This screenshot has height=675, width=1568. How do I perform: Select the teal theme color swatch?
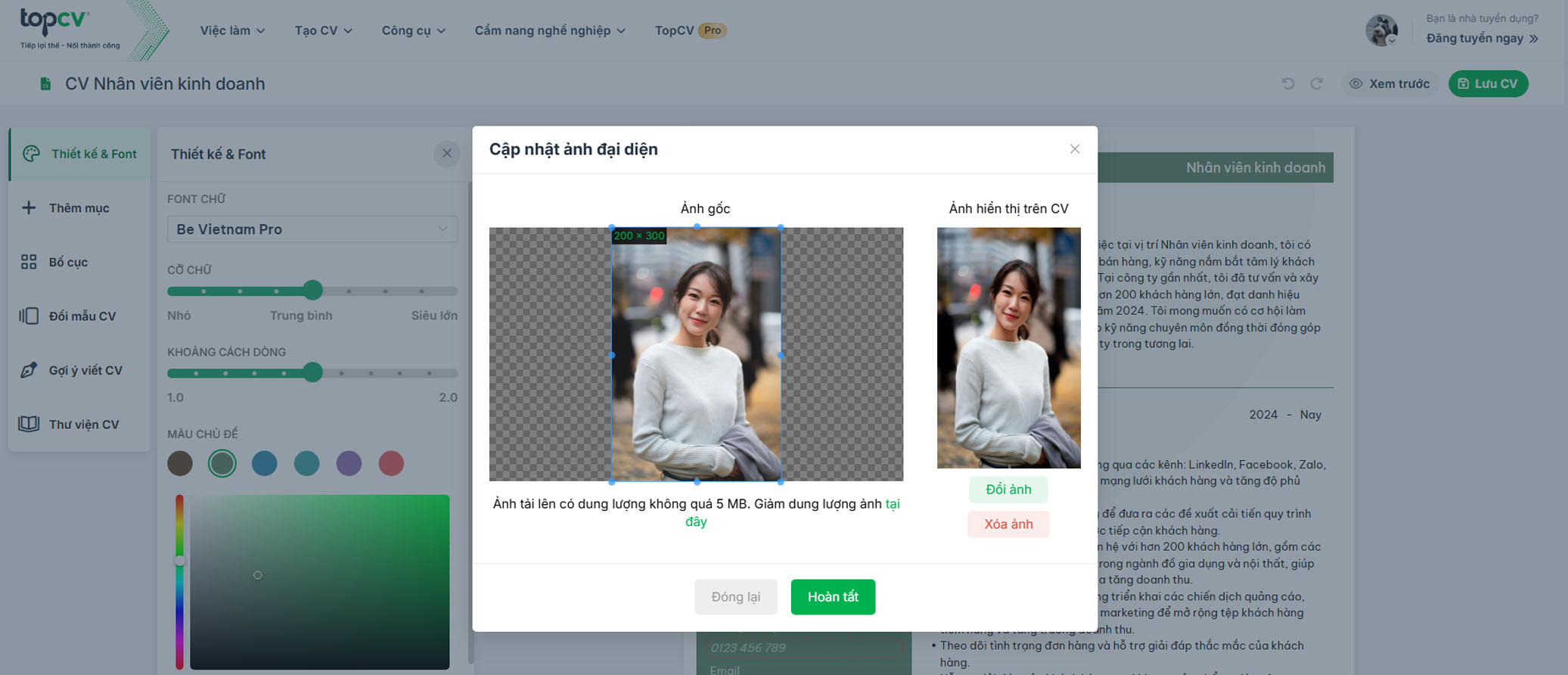click(x=306, y=463)
